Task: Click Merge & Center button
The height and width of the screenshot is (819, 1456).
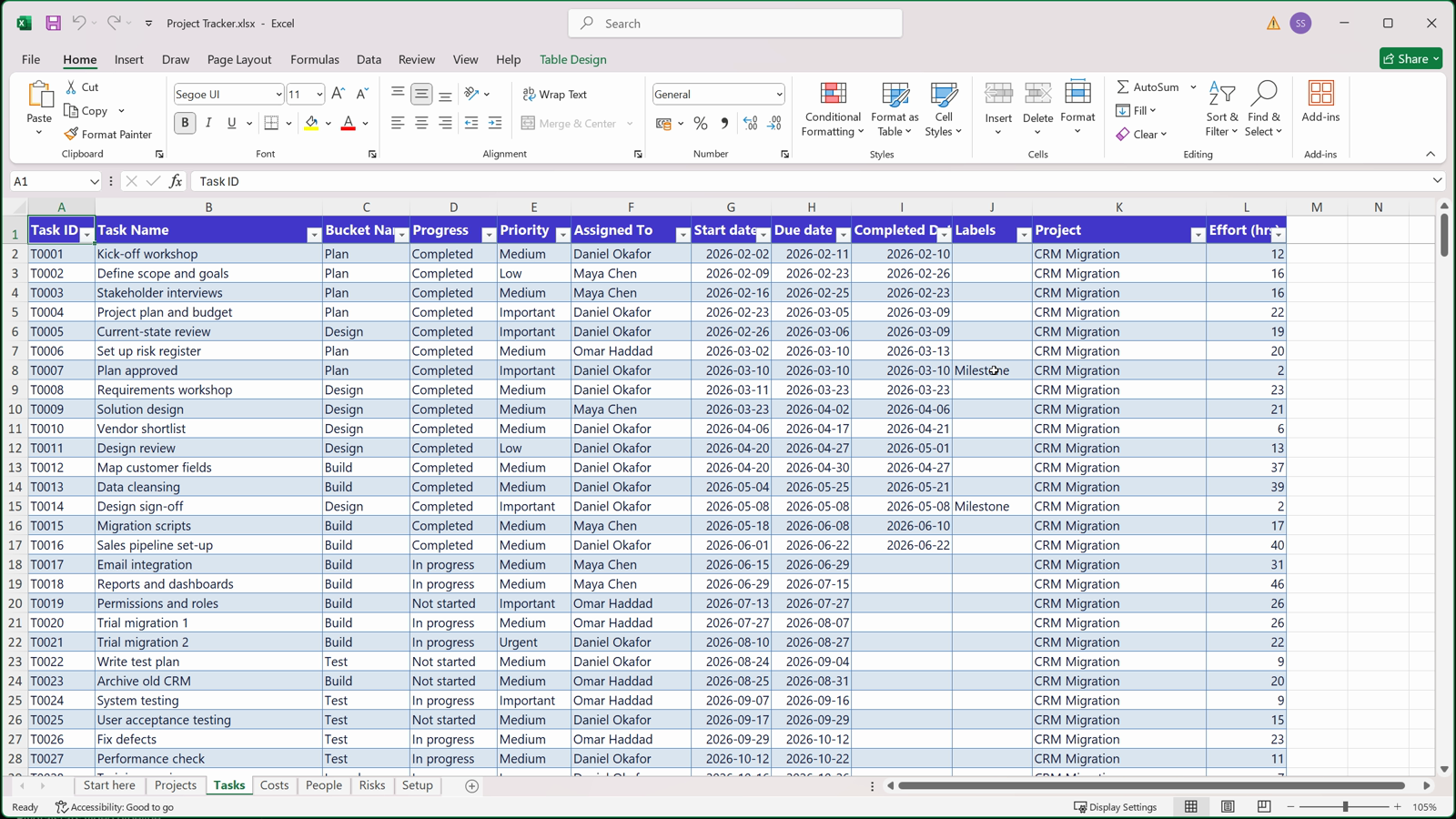Action: tap(569, 124)
